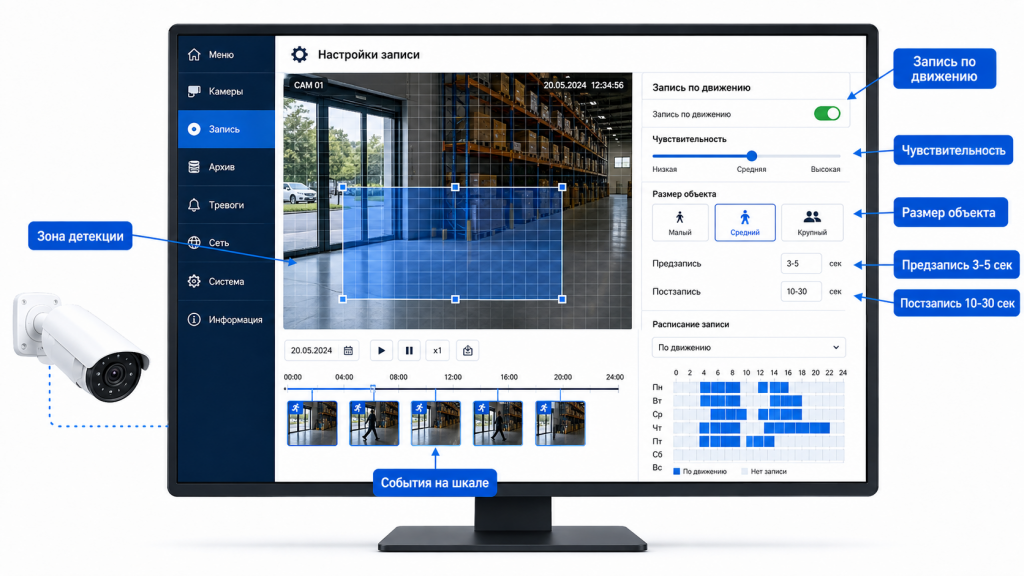The width and height of the screenshot is (1024, 576).
Task: Click the bottom-middle detection zone handle
Action: 455,299
